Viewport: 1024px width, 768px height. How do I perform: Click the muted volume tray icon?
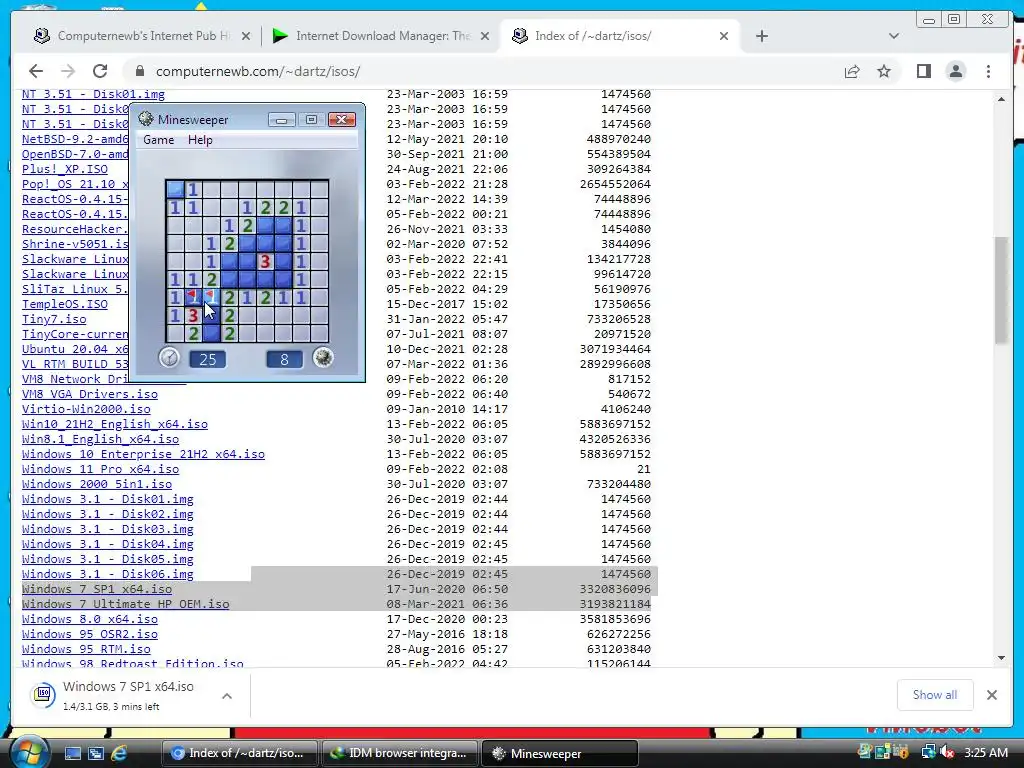click(x=946, y=752)
